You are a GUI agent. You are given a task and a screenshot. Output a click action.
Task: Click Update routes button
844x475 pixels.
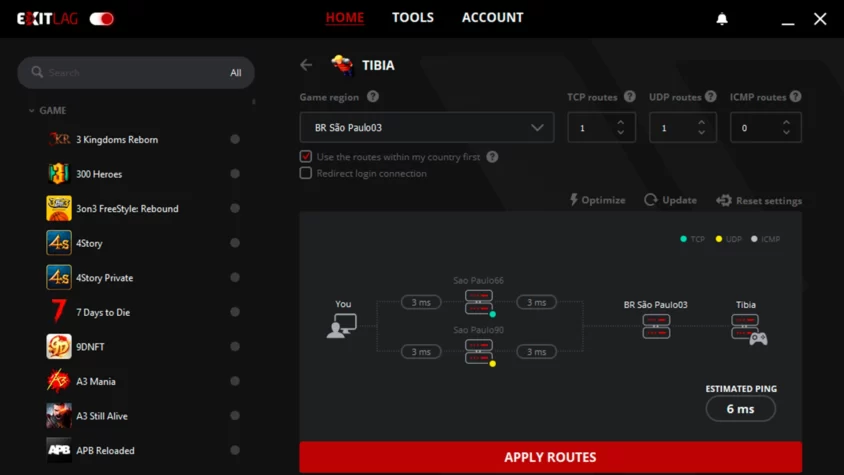point(670,200)
